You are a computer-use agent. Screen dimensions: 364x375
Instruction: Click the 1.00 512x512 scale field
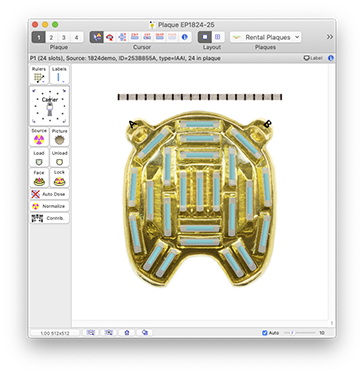coord(55,333)
